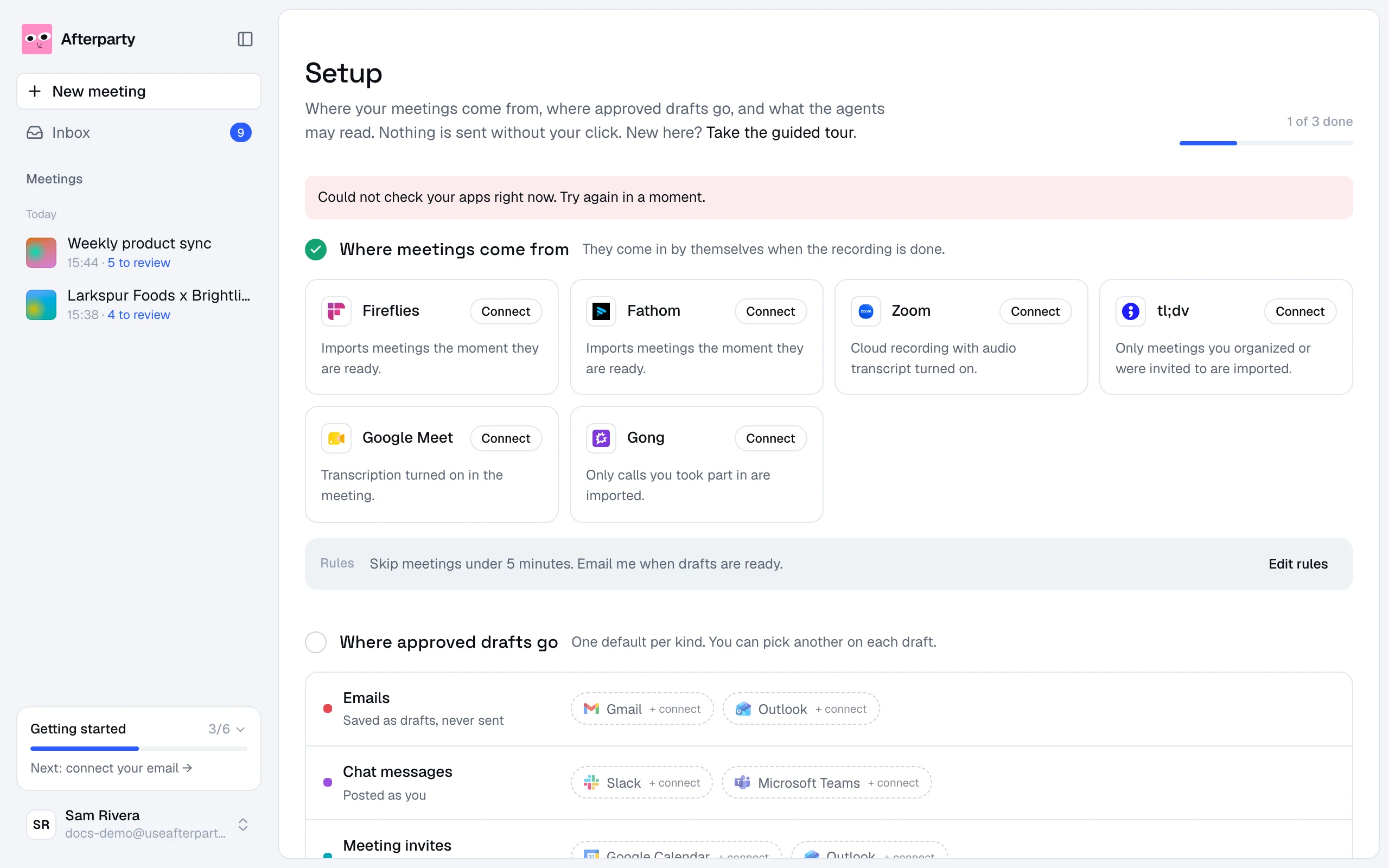1389x868 pixels.
Task: Open the Sam Rivera account switcher
Action: [x=139, y=825]
